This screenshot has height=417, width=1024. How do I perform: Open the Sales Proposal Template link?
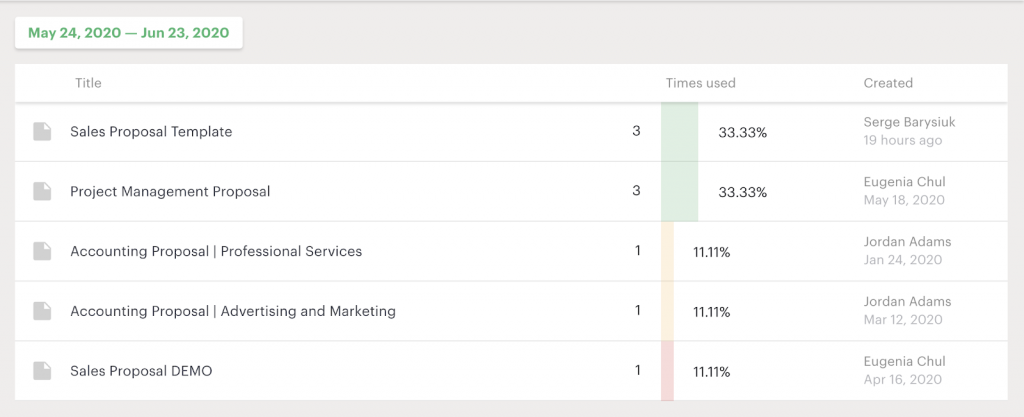[151, 132]
